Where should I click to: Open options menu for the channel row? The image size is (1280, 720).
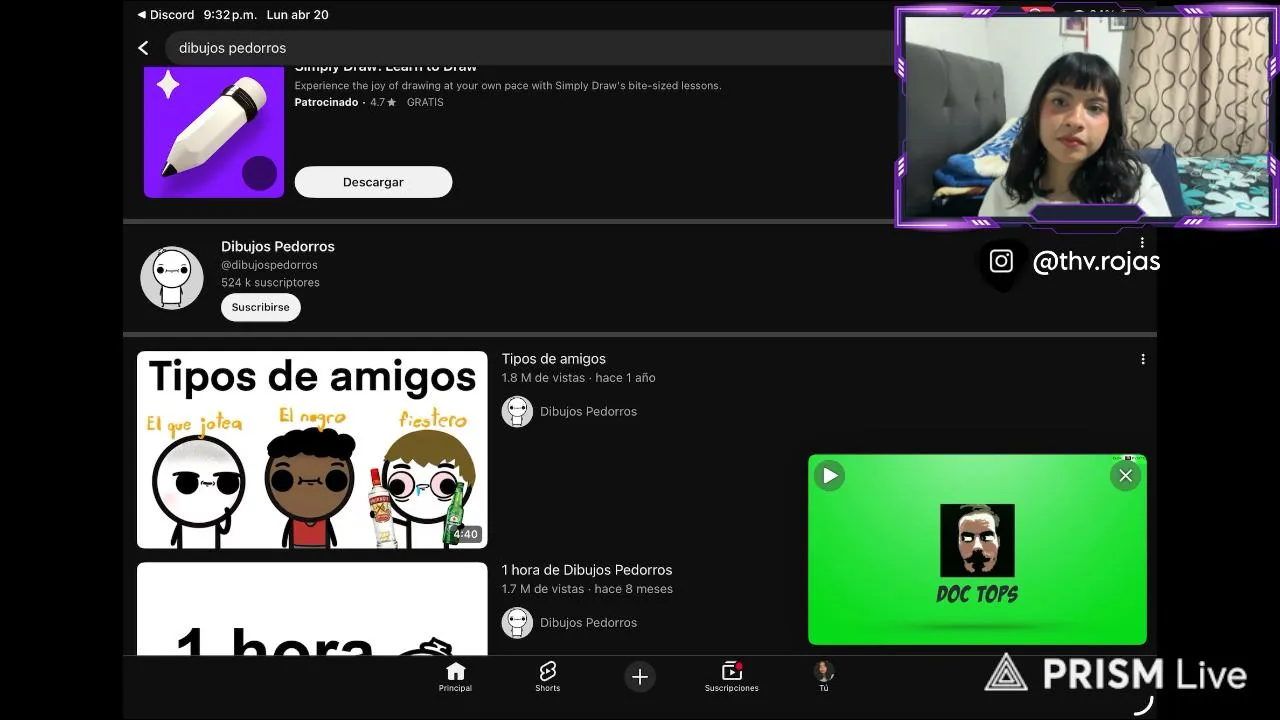tap(1142, 242)
